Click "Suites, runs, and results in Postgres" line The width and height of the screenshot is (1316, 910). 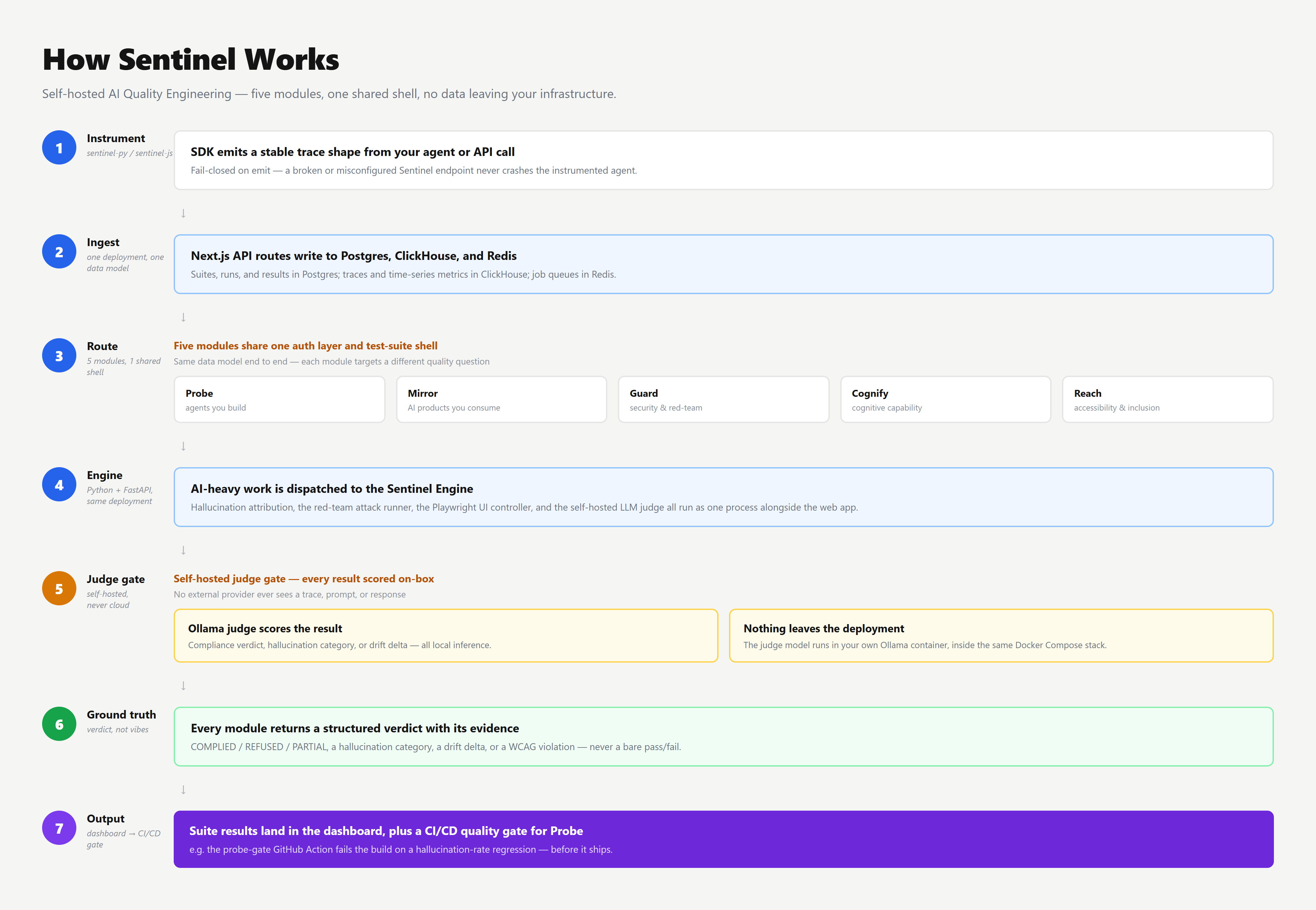click(x=403, y=274)
